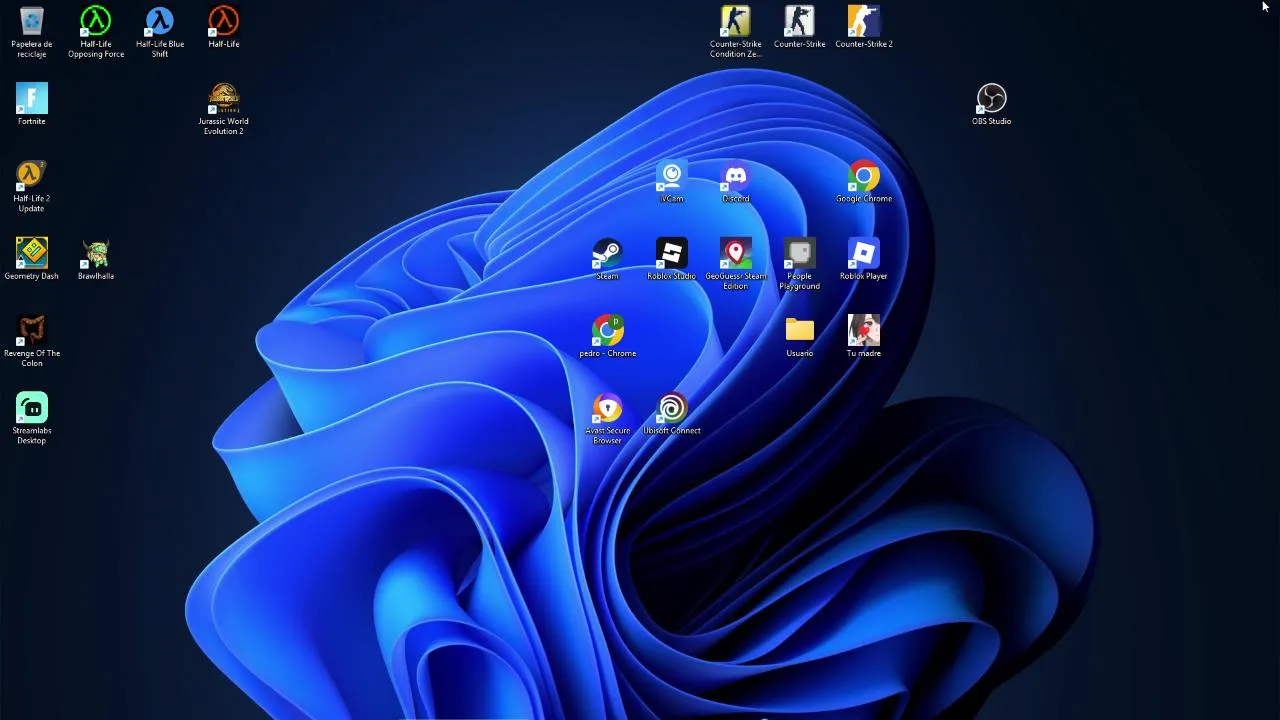Select the People Playground icon
This screenshot has height=720, width=1280.
[x=800, y=253]
